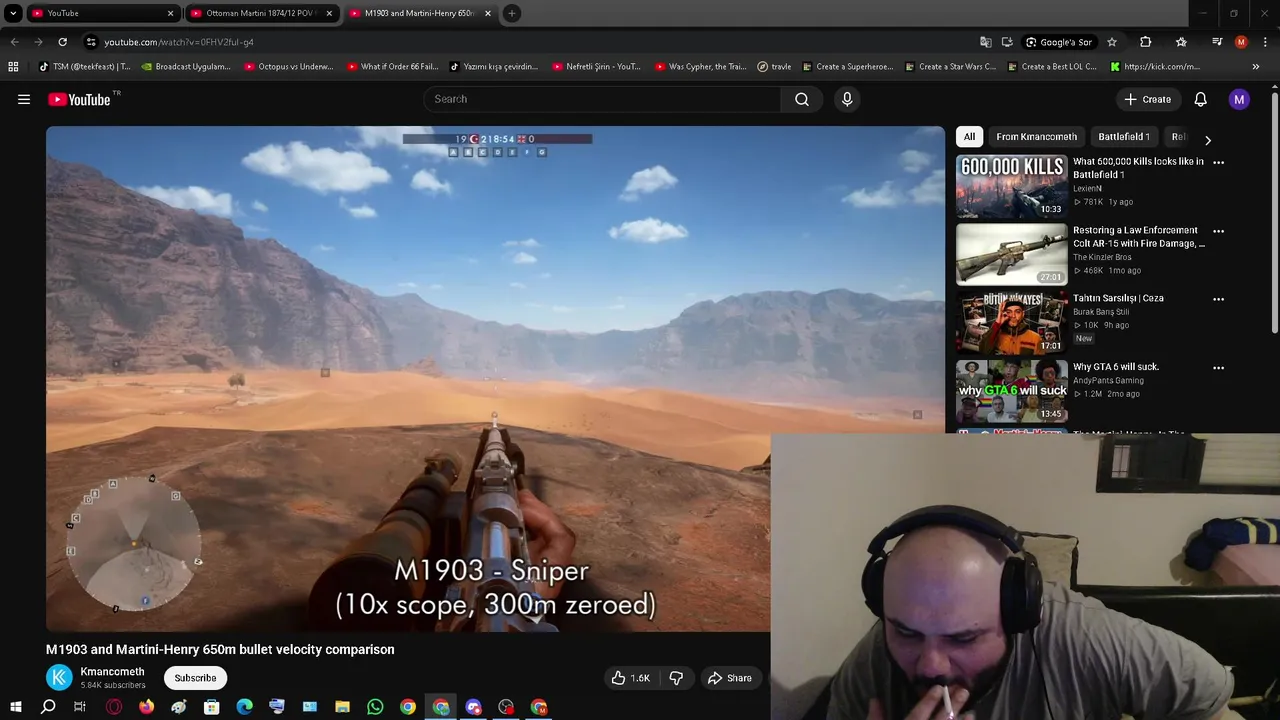This screenshot has height=720, width=1280.
Task: Show more bookmarks with the overflow chevron
Action: coord(1255,67)
